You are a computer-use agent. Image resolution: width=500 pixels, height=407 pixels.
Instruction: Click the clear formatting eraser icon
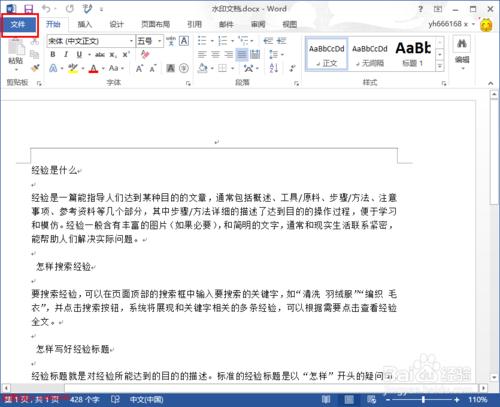click(x=145, y=54)
